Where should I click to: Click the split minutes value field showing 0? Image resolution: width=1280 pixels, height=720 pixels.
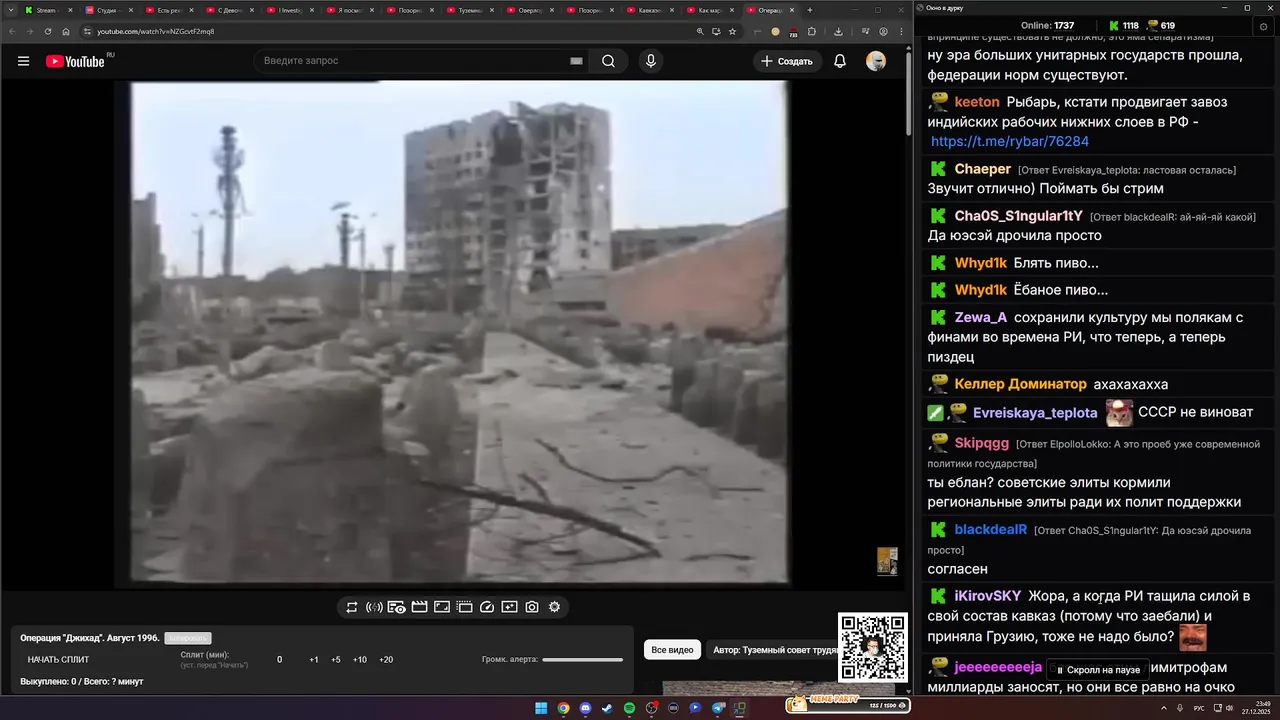[x=280, y=660]
